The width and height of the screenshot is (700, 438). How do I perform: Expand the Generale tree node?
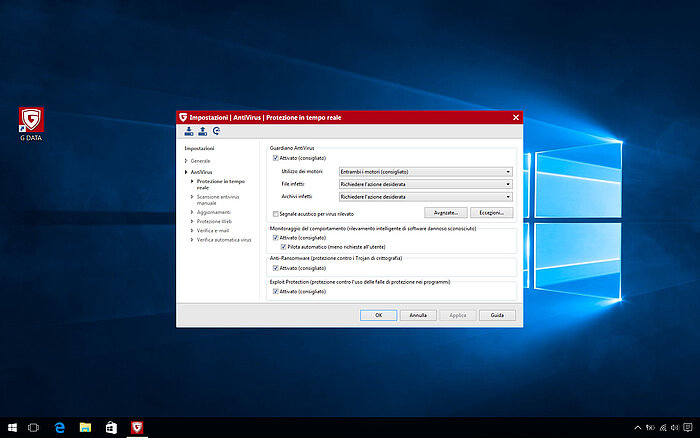pos(186,161)
